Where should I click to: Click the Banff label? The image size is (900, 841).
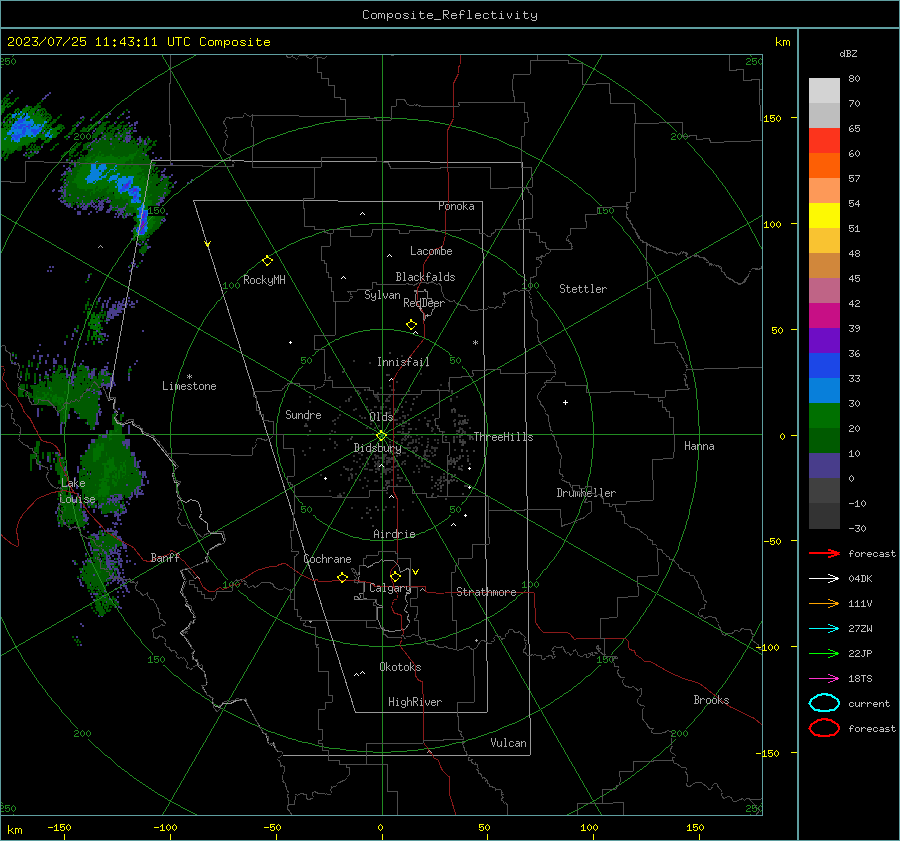(x=165, y=557)
